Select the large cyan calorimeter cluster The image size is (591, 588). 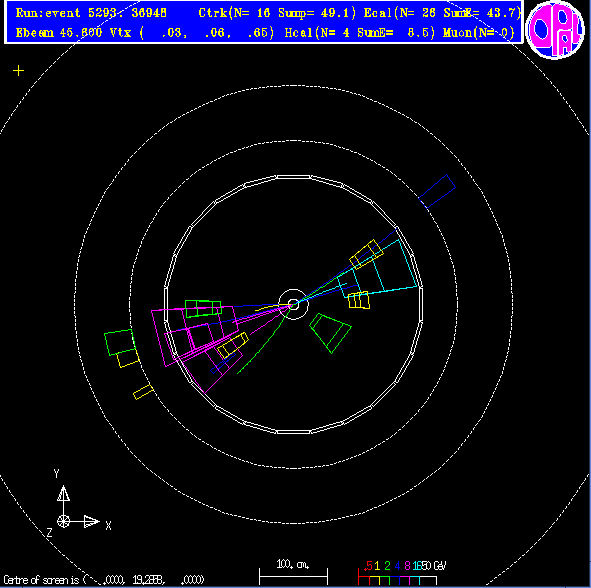pos(378,269)
